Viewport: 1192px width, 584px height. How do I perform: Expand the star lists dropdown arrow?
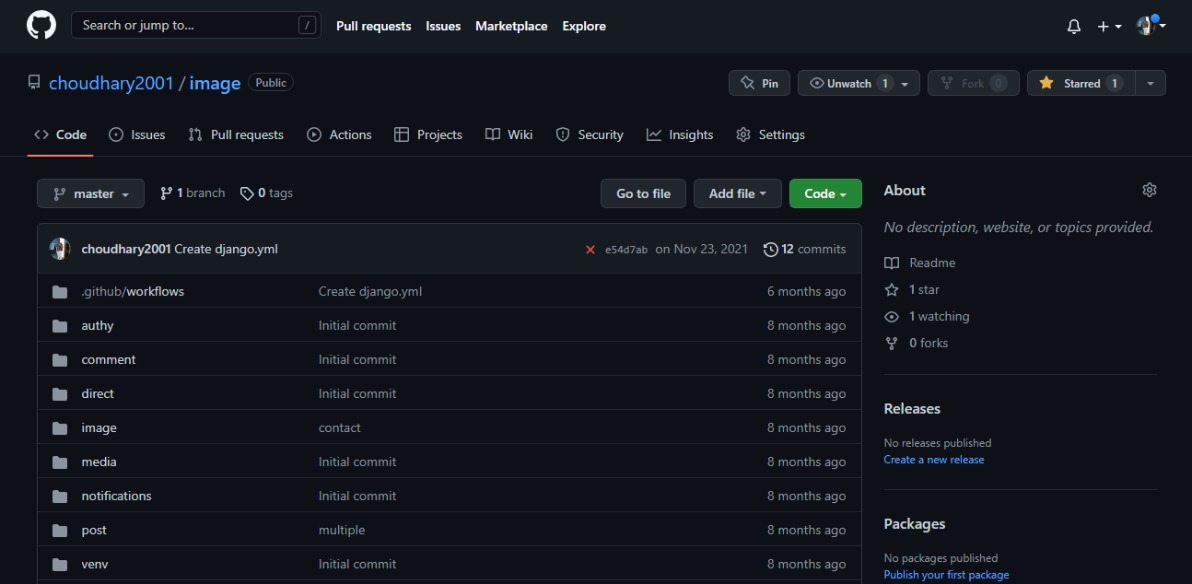1150,83
